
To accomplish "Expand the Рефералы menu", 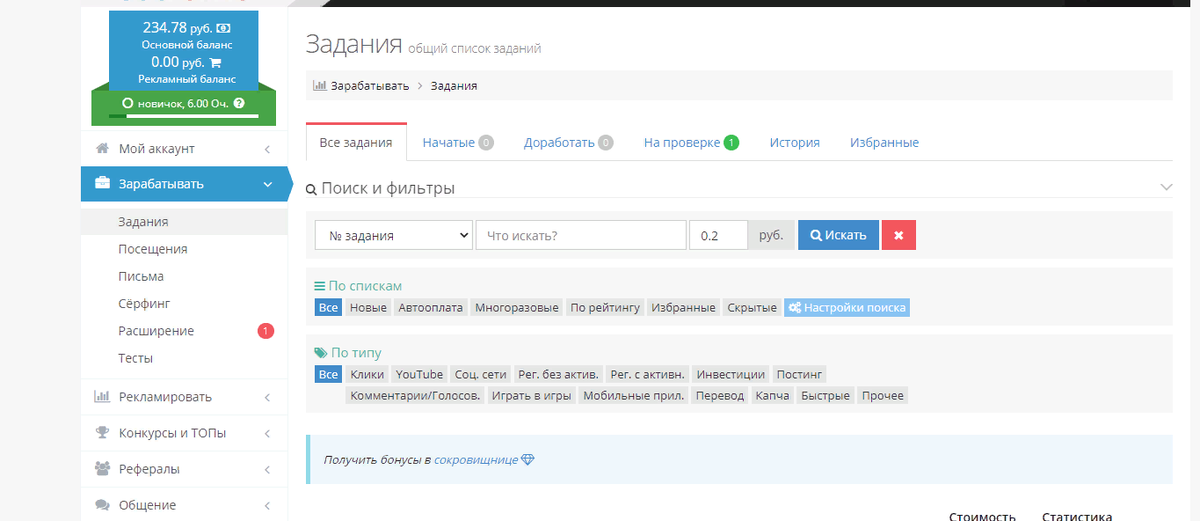I will click(x=268, y=469).
